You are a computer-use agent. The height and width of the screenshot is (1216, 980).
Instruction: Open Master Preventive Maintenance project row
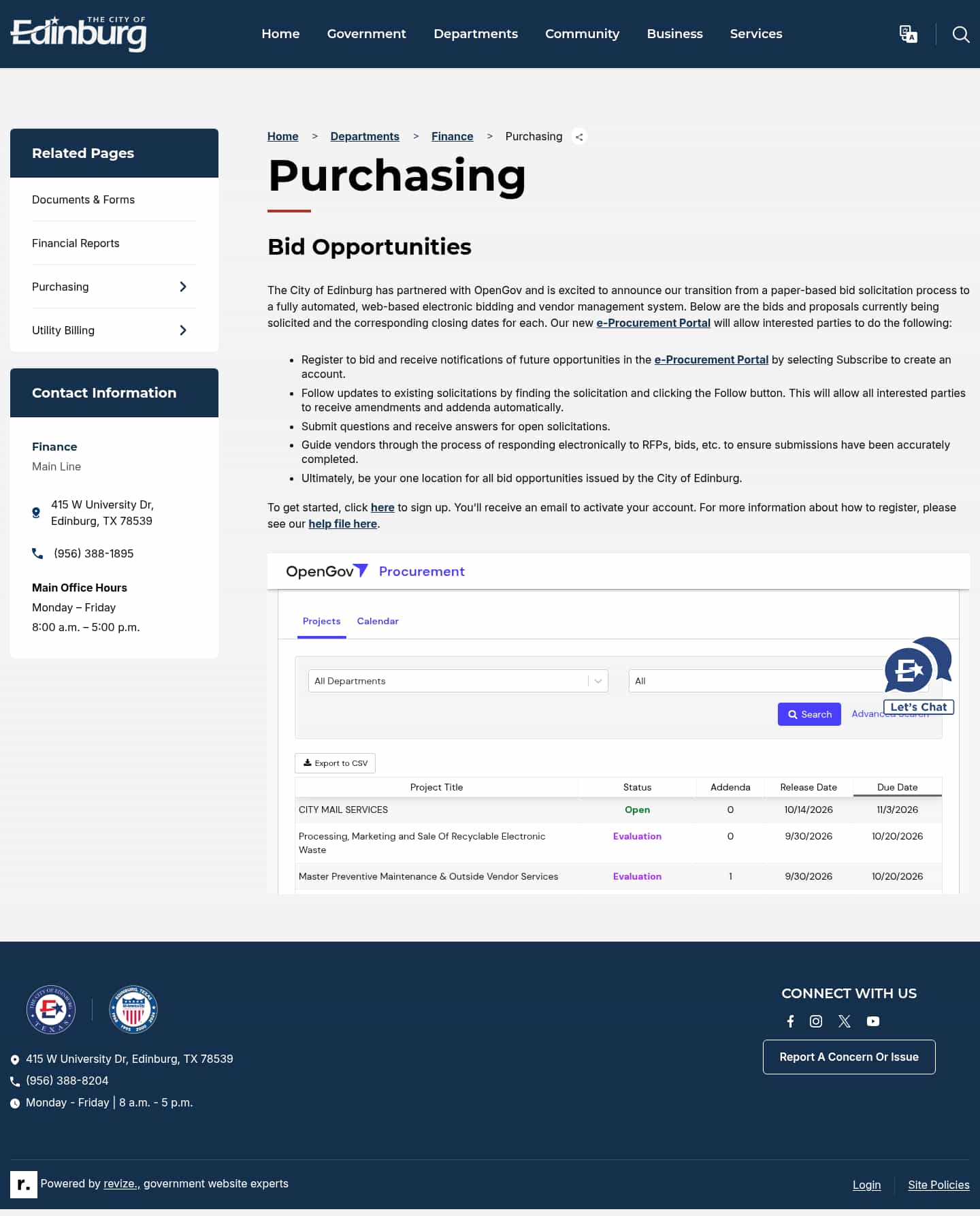coord(618,876)
